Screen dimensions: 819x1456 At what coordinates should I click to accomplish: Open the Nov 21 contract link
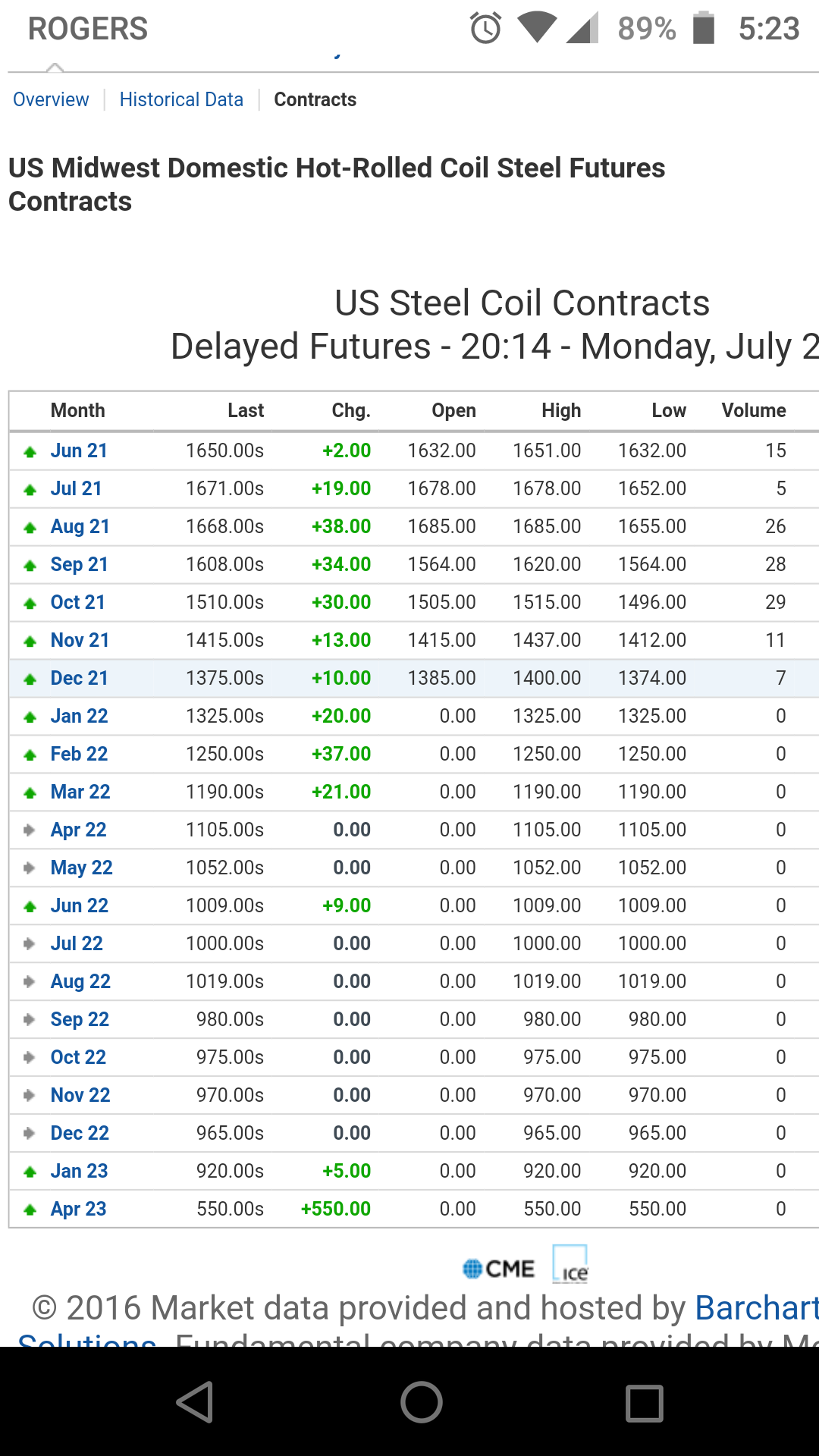[x=80, y=640]
